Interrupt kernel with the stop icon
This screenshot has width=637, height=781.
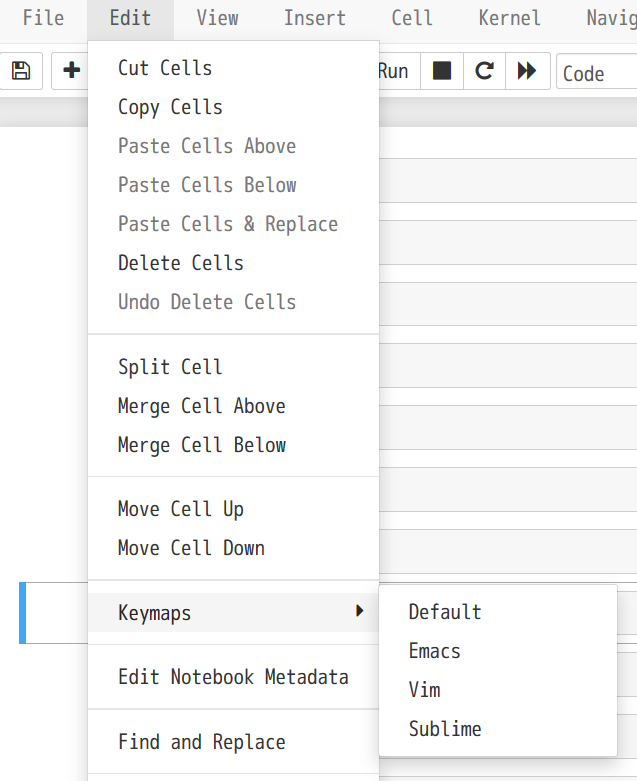442,71
